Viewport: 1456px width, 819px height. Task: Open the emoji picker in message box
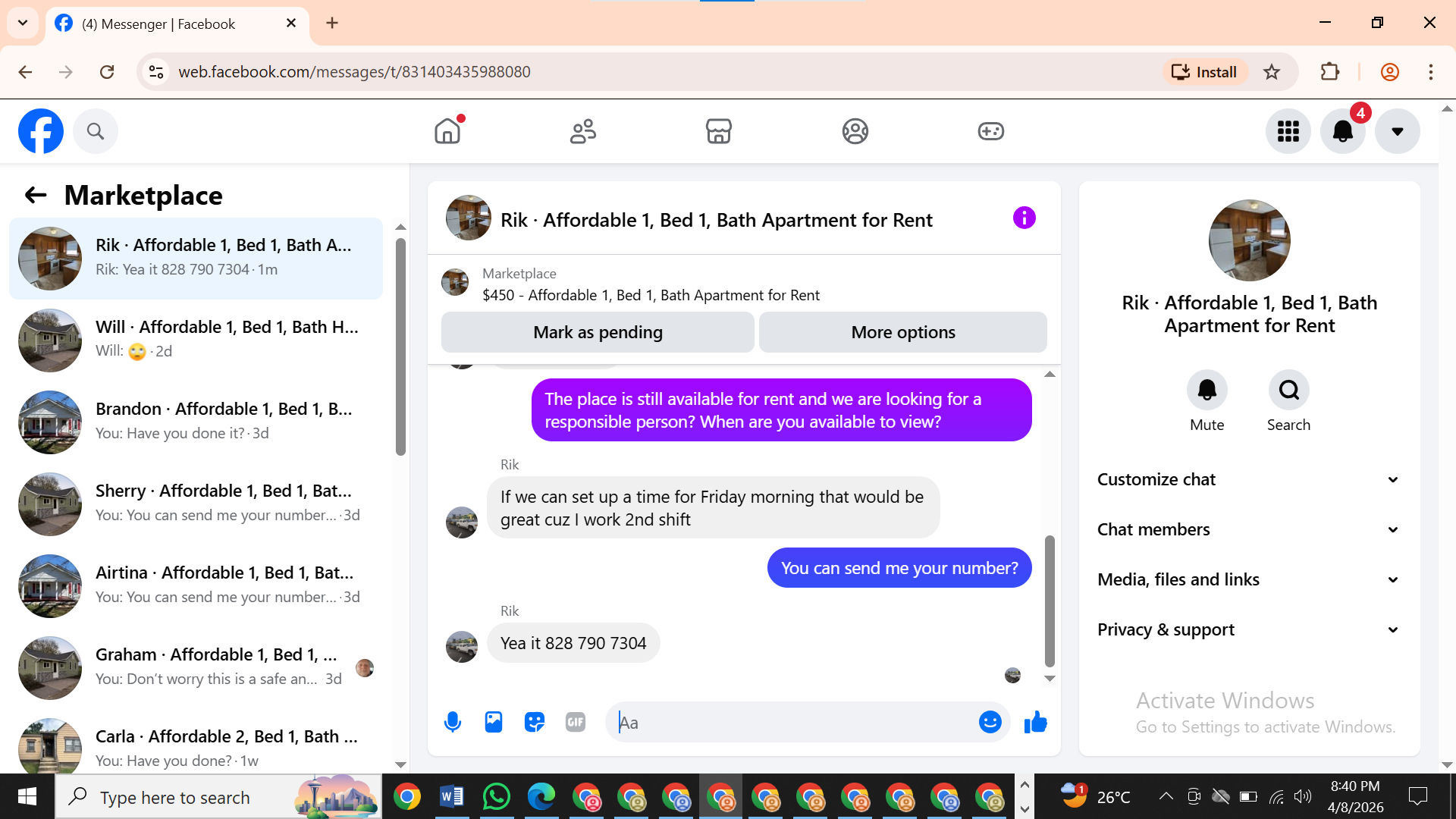(990, 722)
